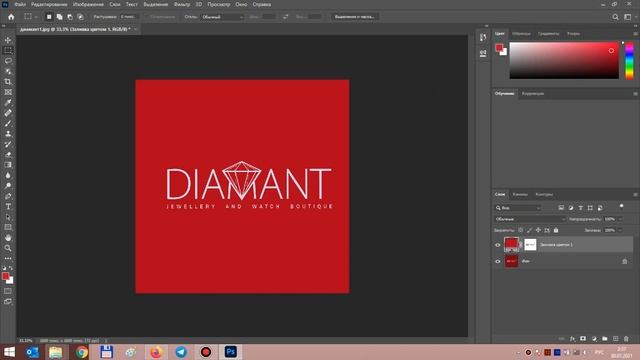640x360 pixels.
Task: Open the History panel icon
Action: point(483,38)
